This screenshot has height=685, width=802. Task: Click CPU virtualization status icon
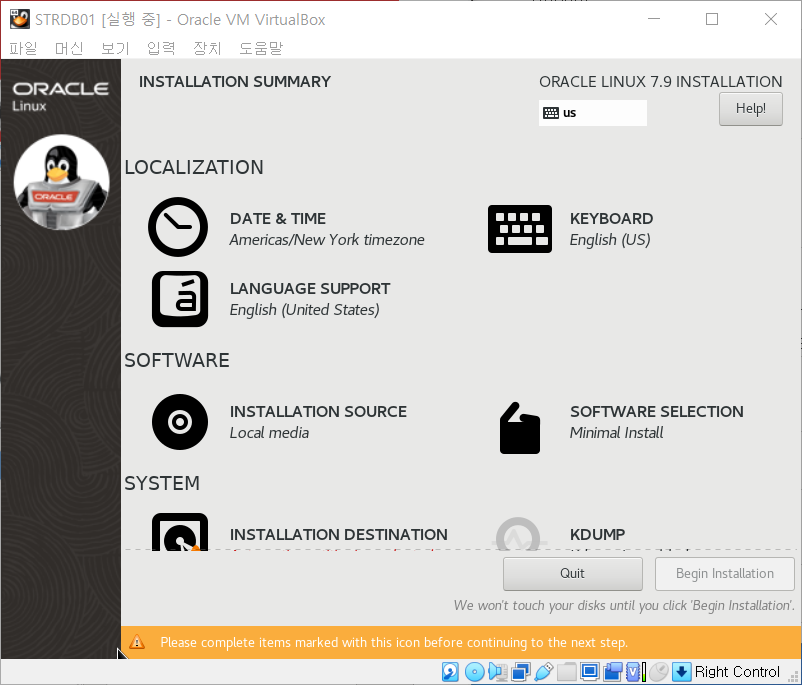click(633, 672)
